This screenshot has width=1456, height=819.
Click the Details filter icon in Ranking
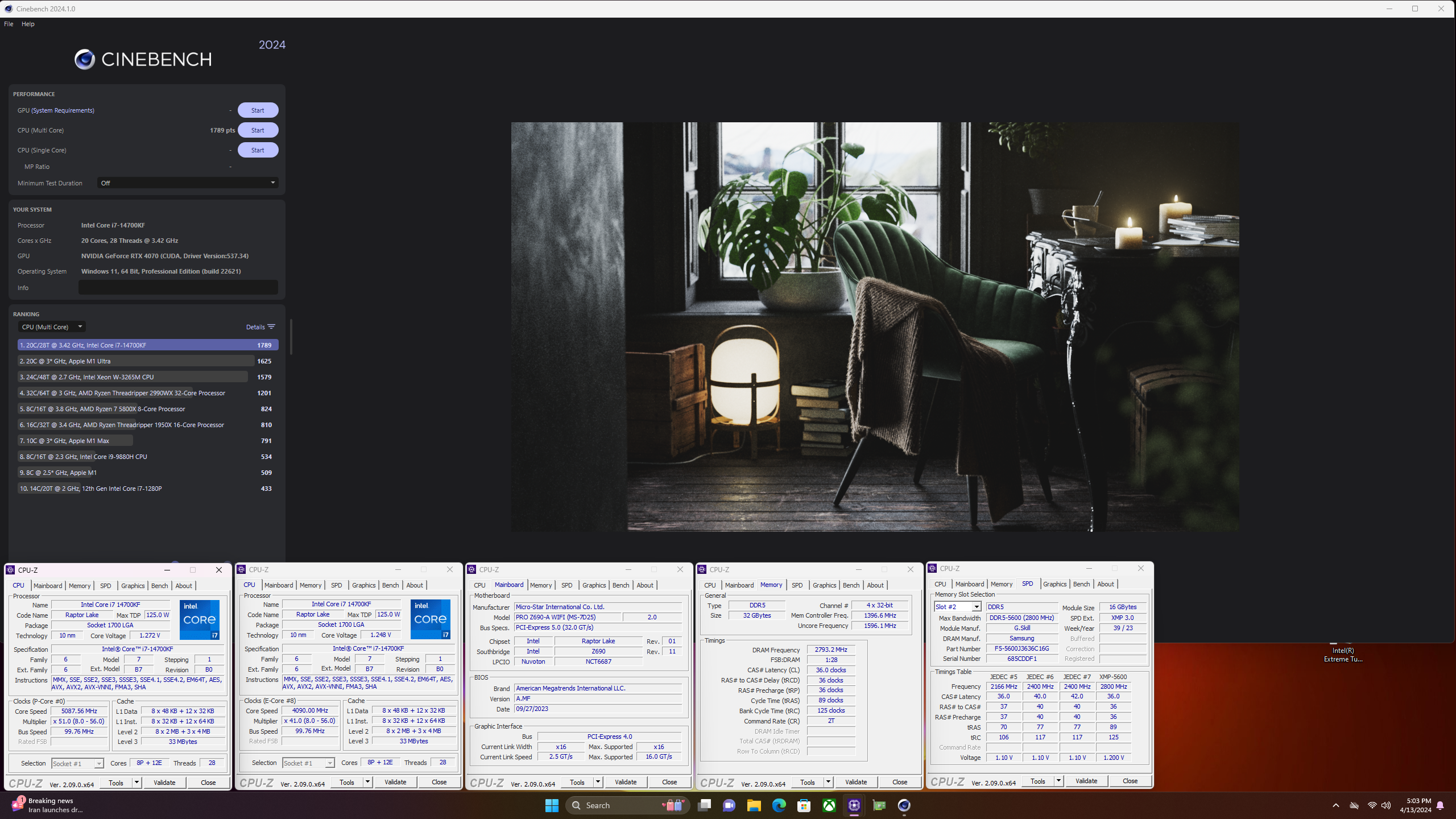(x=271, y=326)
